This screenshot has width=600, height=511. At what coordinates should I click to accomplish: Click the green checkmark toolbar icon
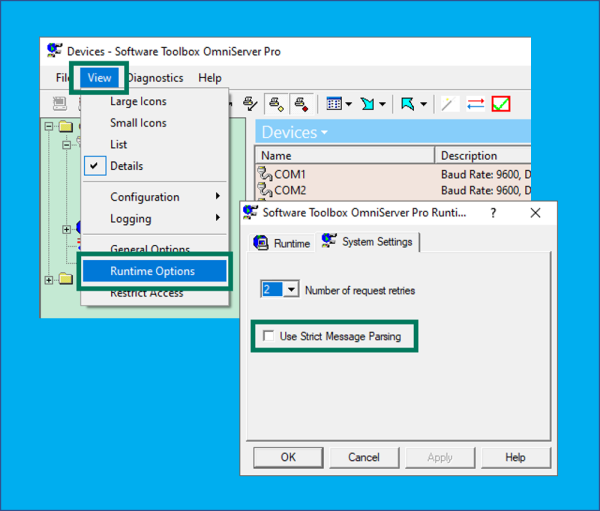click(x=501, y=104)
